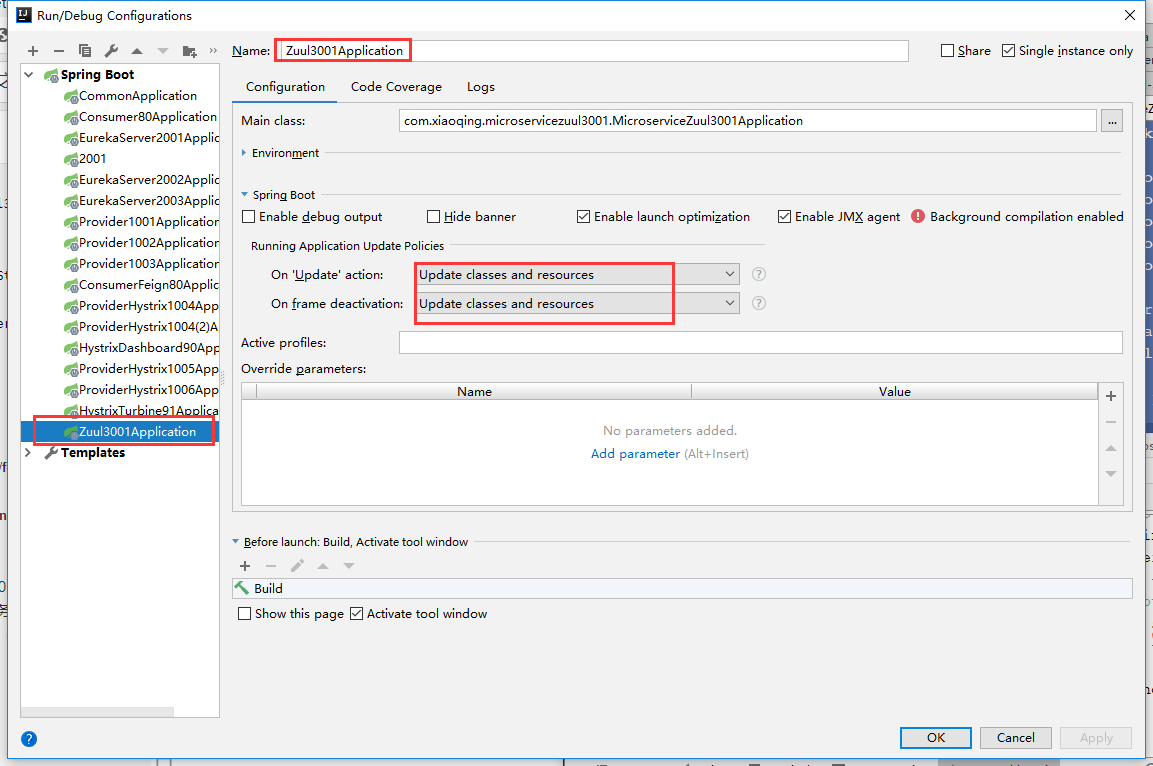Image resolution: width=1153 pixels, height=766 pixels.
Task: Move configuration down arrow in tree toolbar
Action: tap(163, 51)
